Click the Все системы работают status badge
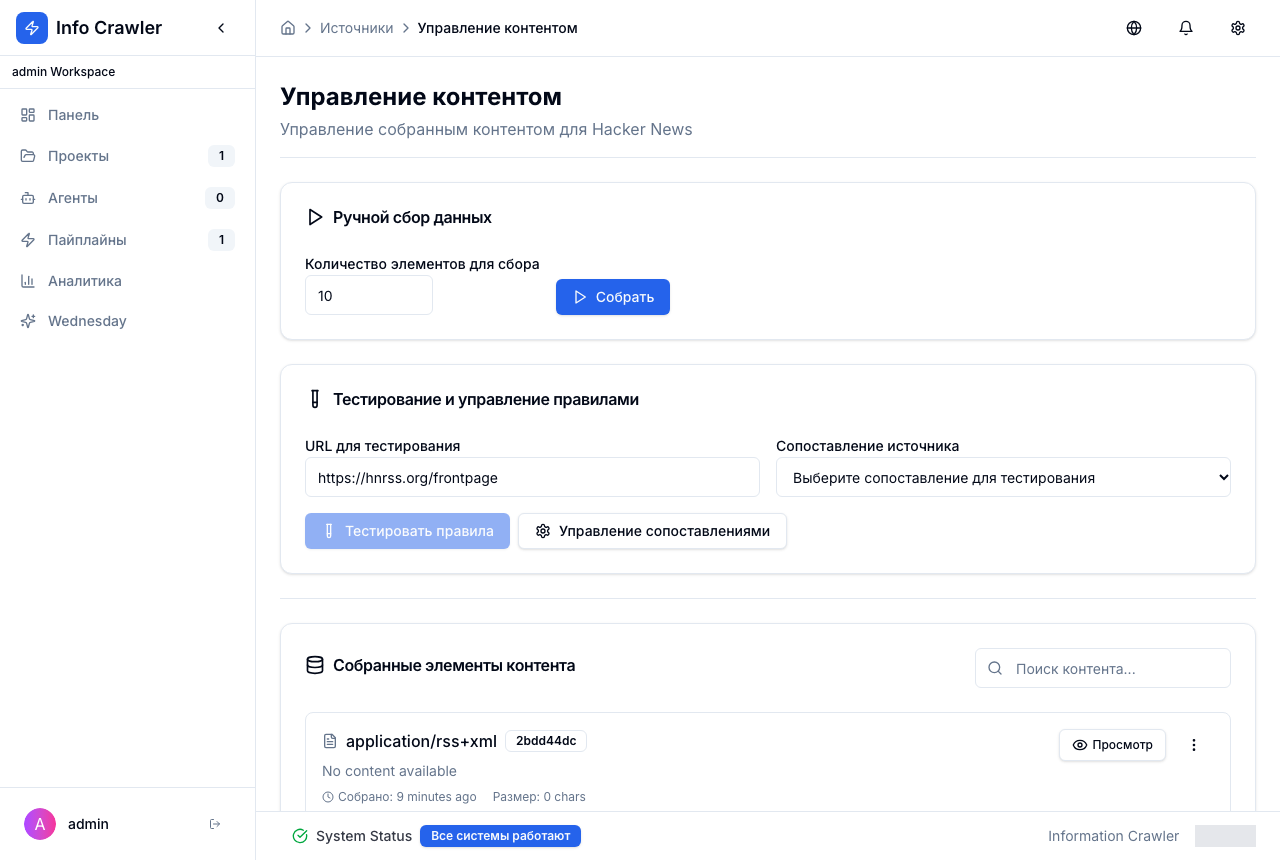 tap(500, 836)
